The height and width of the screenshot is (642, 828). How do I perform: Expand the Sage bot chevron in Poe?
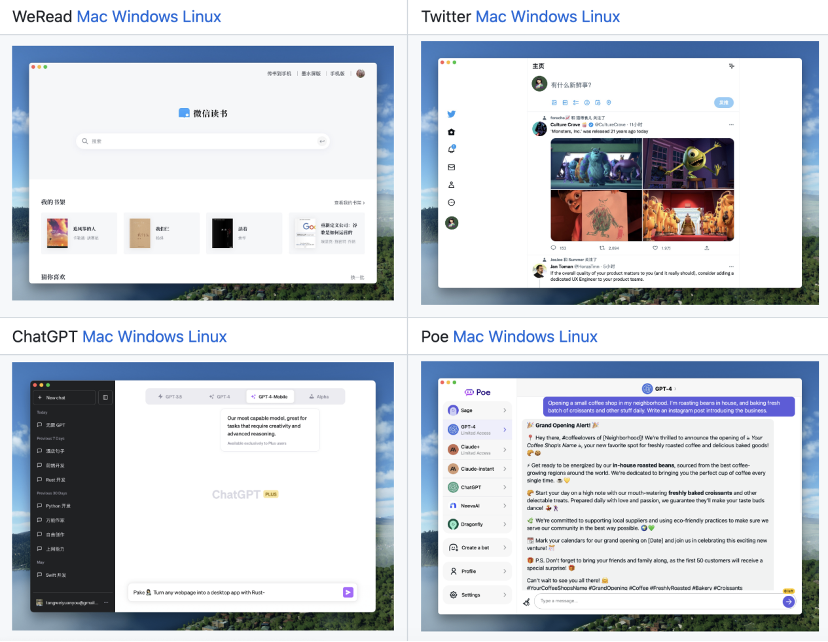point(504,410)
